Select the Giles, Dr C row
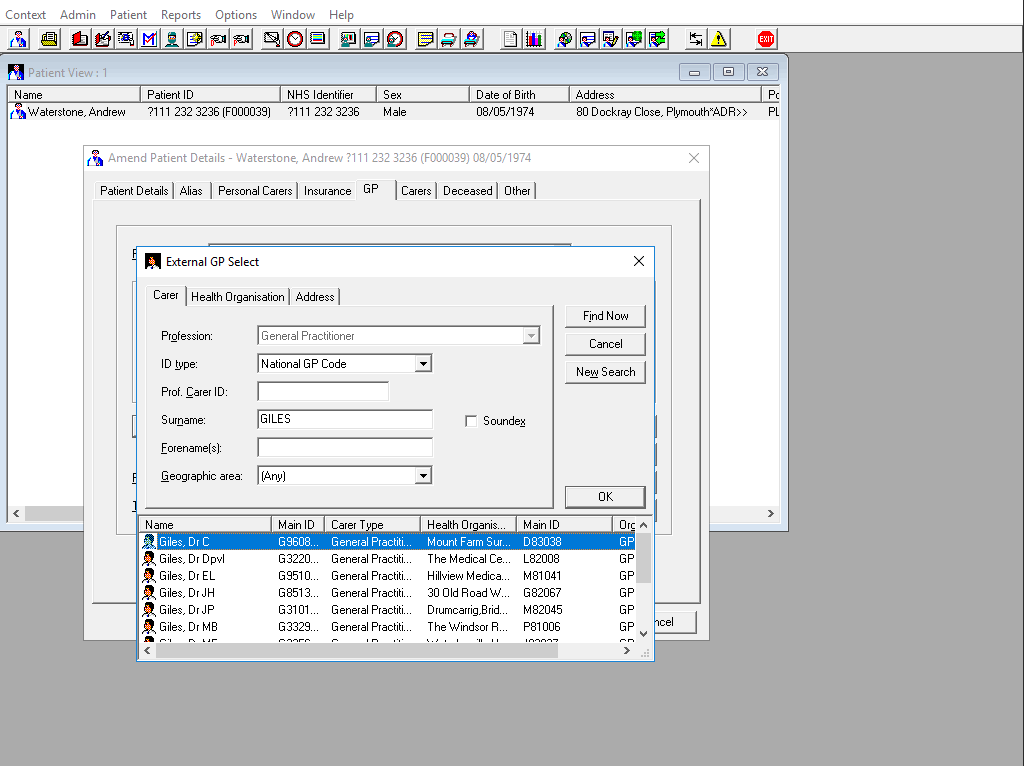Image resolution: width=1024 pixels, height=766 pixels. click(388, 542)
